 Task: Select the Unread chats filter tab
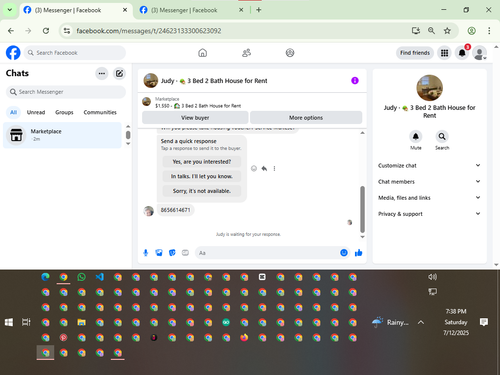tap(36, 112)
